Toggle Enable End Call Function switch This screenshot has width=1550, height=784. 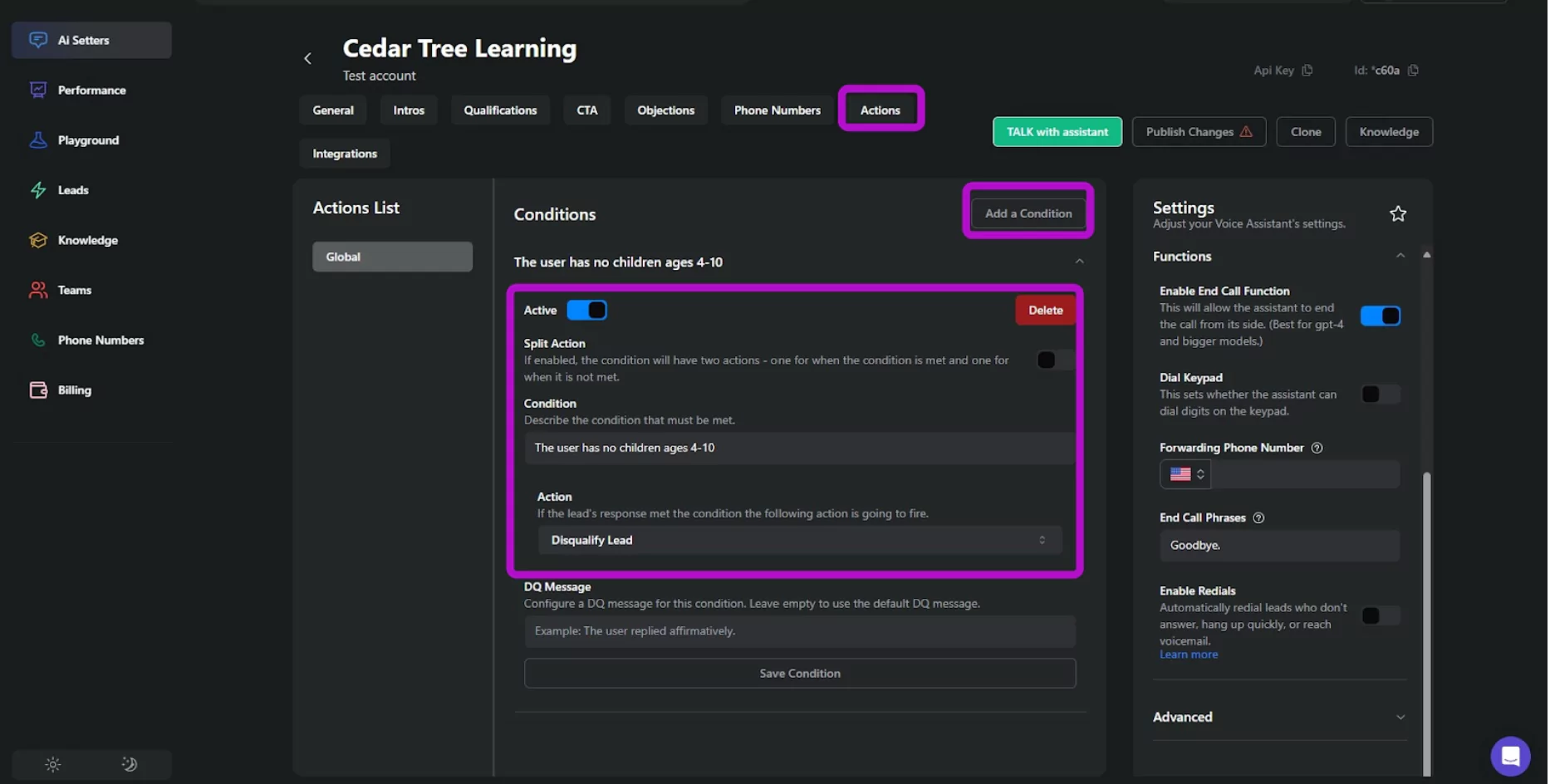[1381, 316]
